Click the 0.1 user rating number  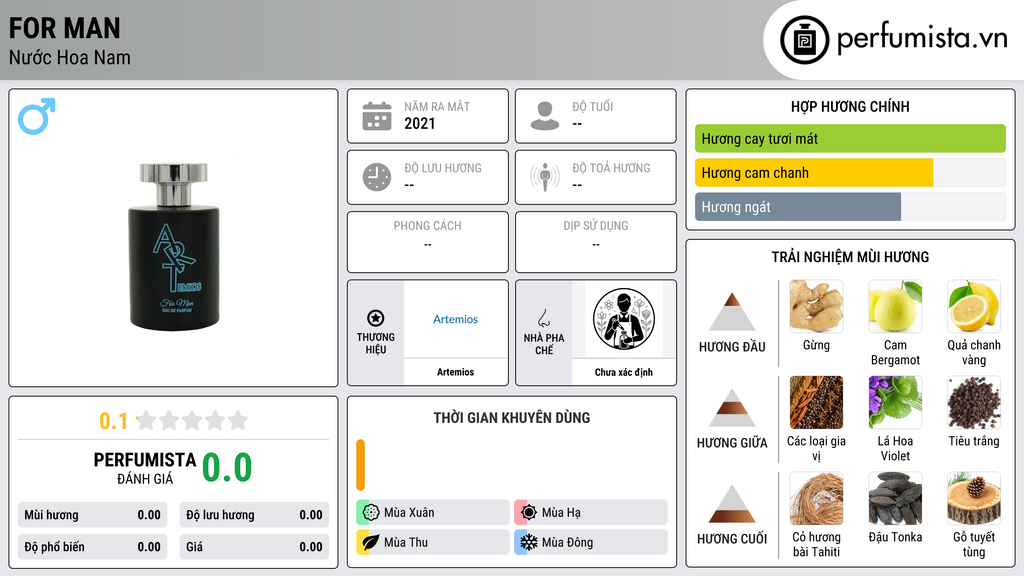pyautogui.click(x=113, y=421)
